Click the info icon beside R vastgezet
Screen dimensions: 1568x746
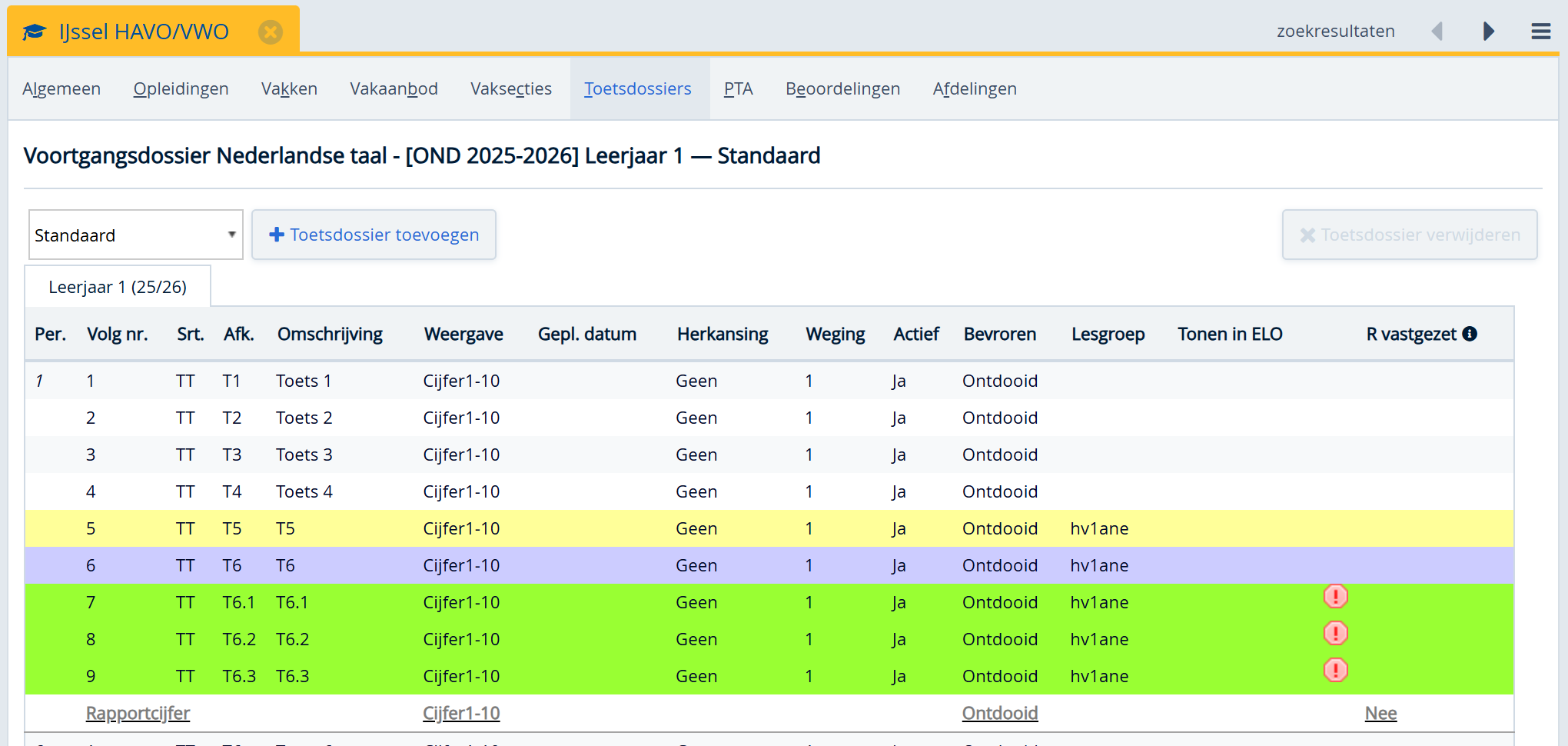pos(1470,334)
